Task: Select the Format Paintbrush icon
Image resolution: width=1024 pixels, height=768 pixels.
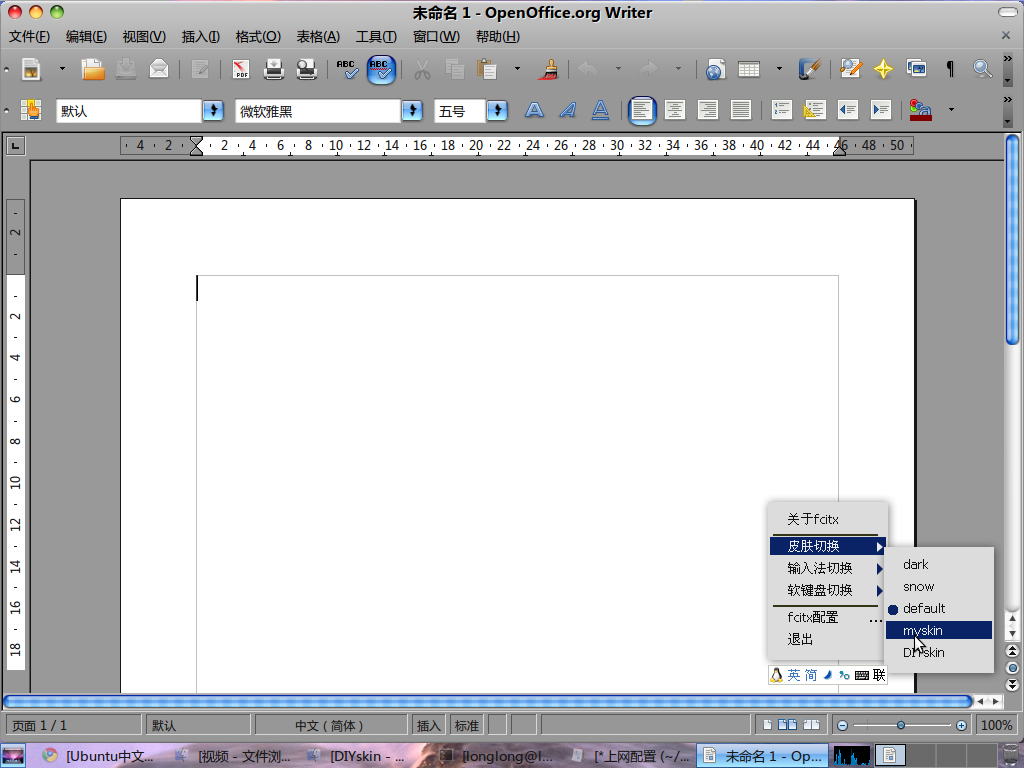Action: coord(550,69)
